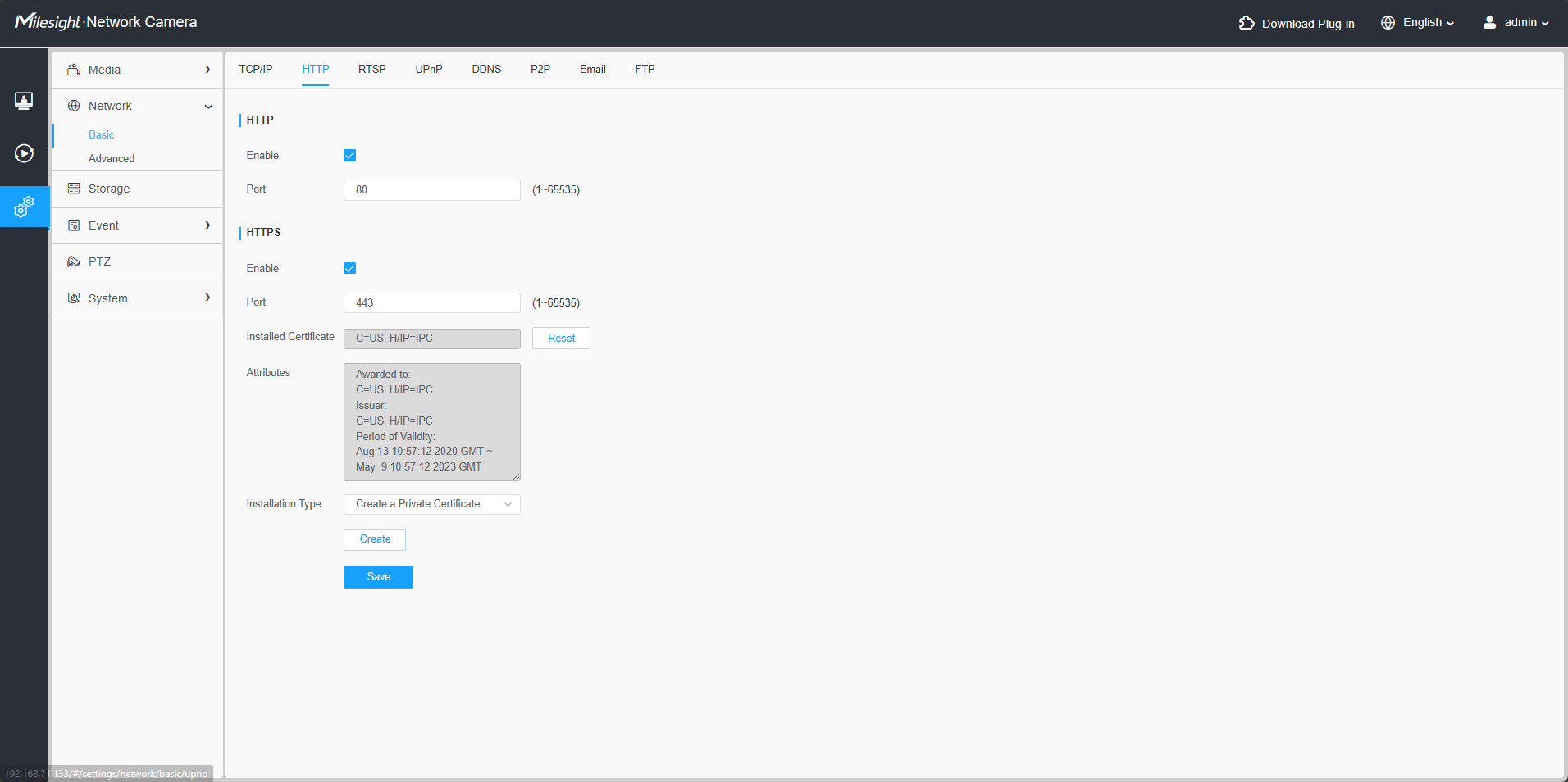The width and height of the screenshot is (1568, 782).
Task: Open the English language dropdown
Action: (1429, 23)
